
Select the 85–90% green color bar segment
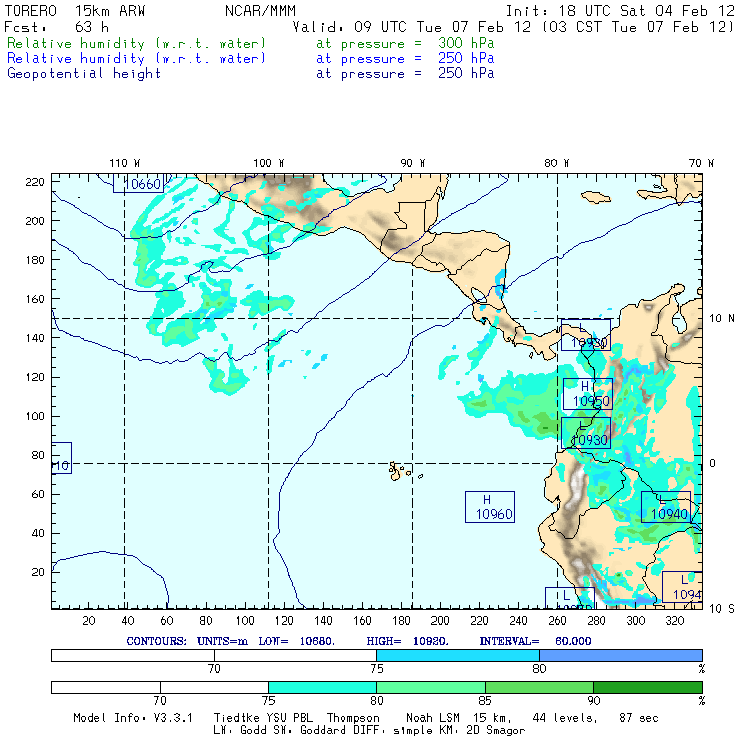click(539, 687)
